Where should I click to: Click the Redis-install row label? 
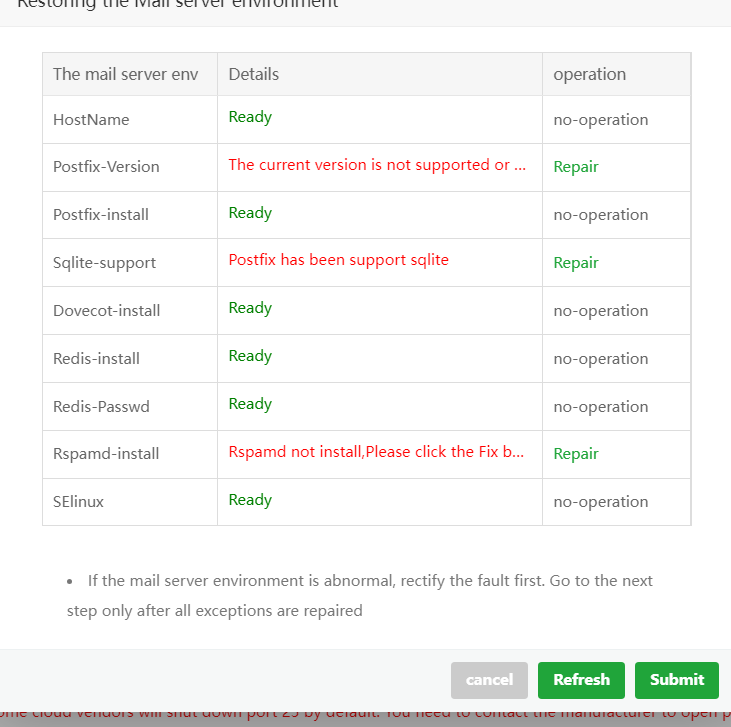[96, 359]
